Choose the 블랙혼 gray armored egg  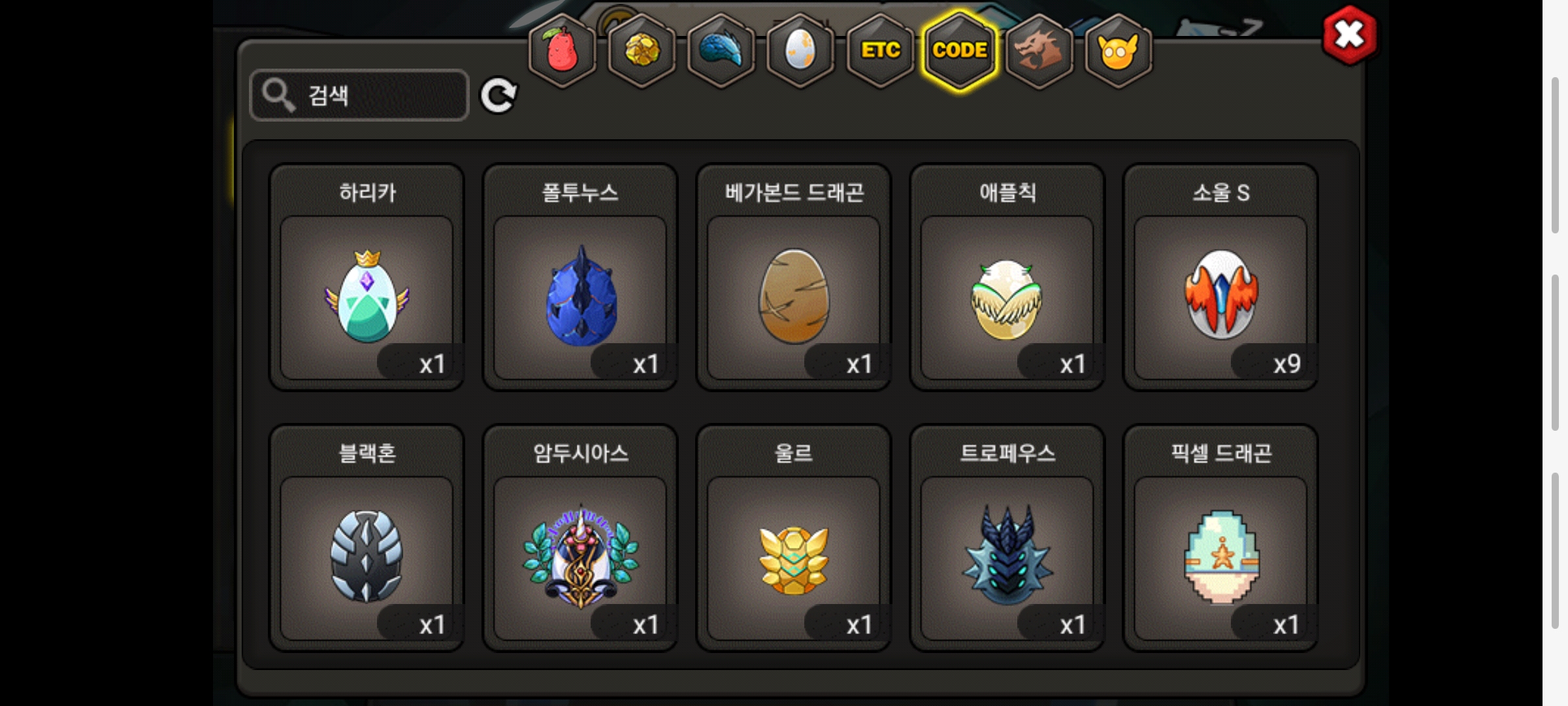pyautogui.click(x=367, y=538)
